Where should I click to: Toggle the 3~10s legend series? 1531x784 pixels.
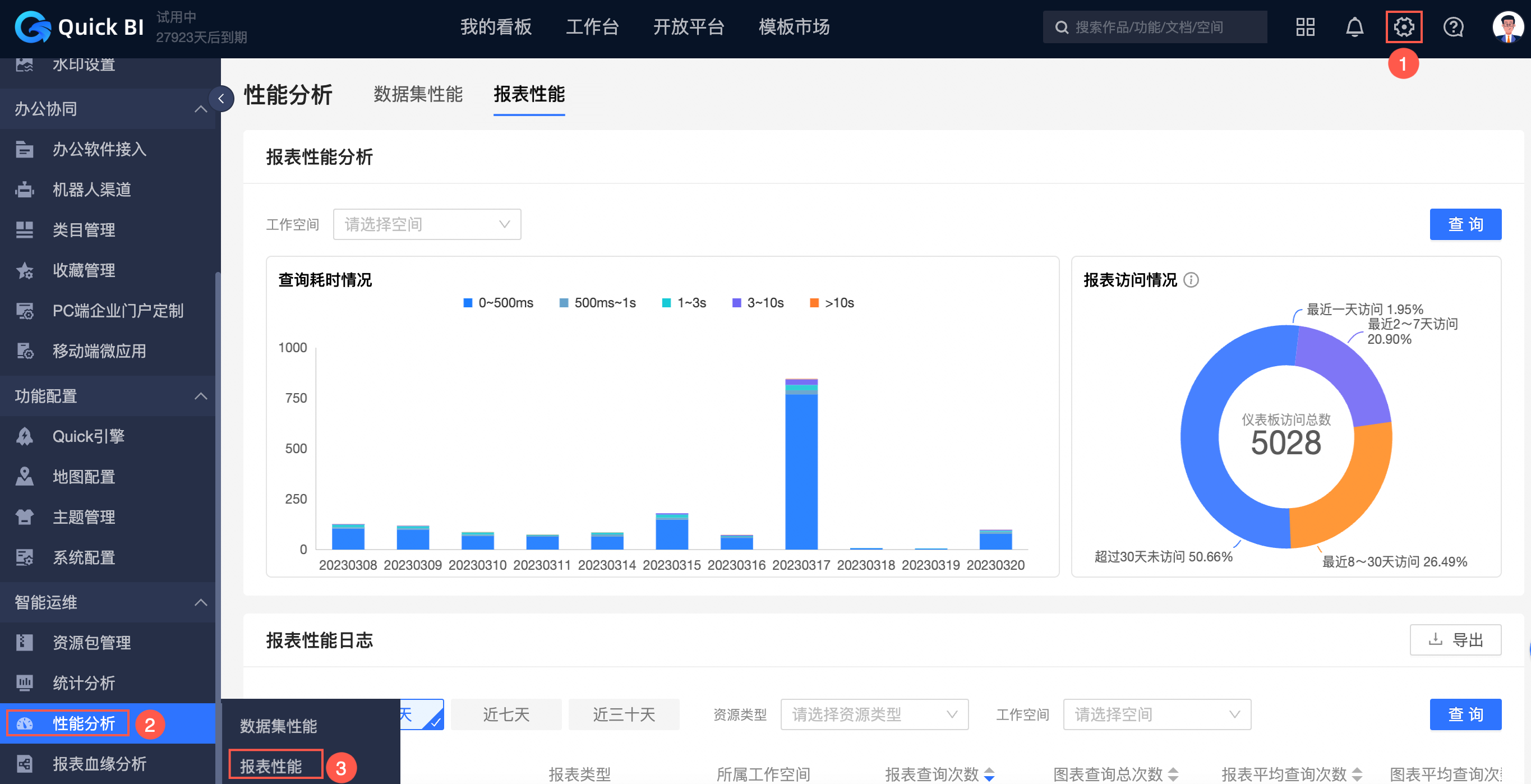click(758, 302)
